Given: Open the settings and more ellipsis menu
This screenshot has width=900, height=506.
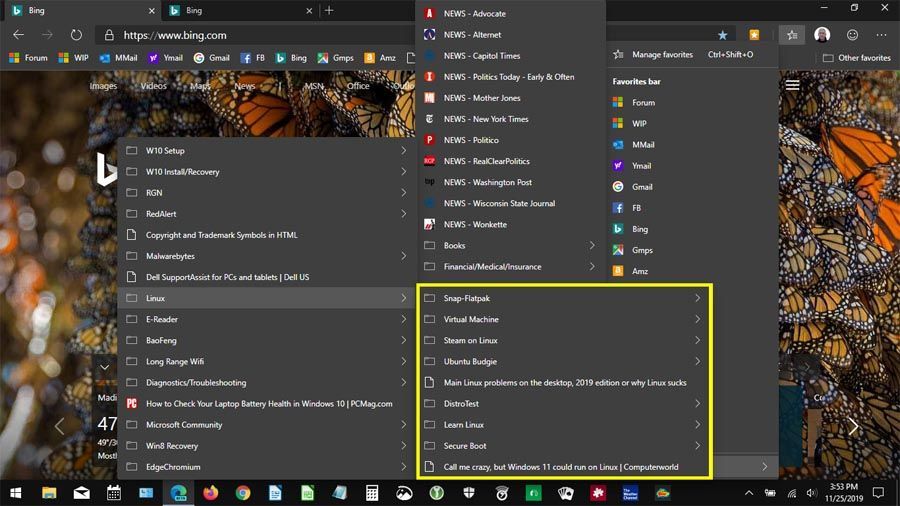Looking at the screenshot, I should point(882,35).
